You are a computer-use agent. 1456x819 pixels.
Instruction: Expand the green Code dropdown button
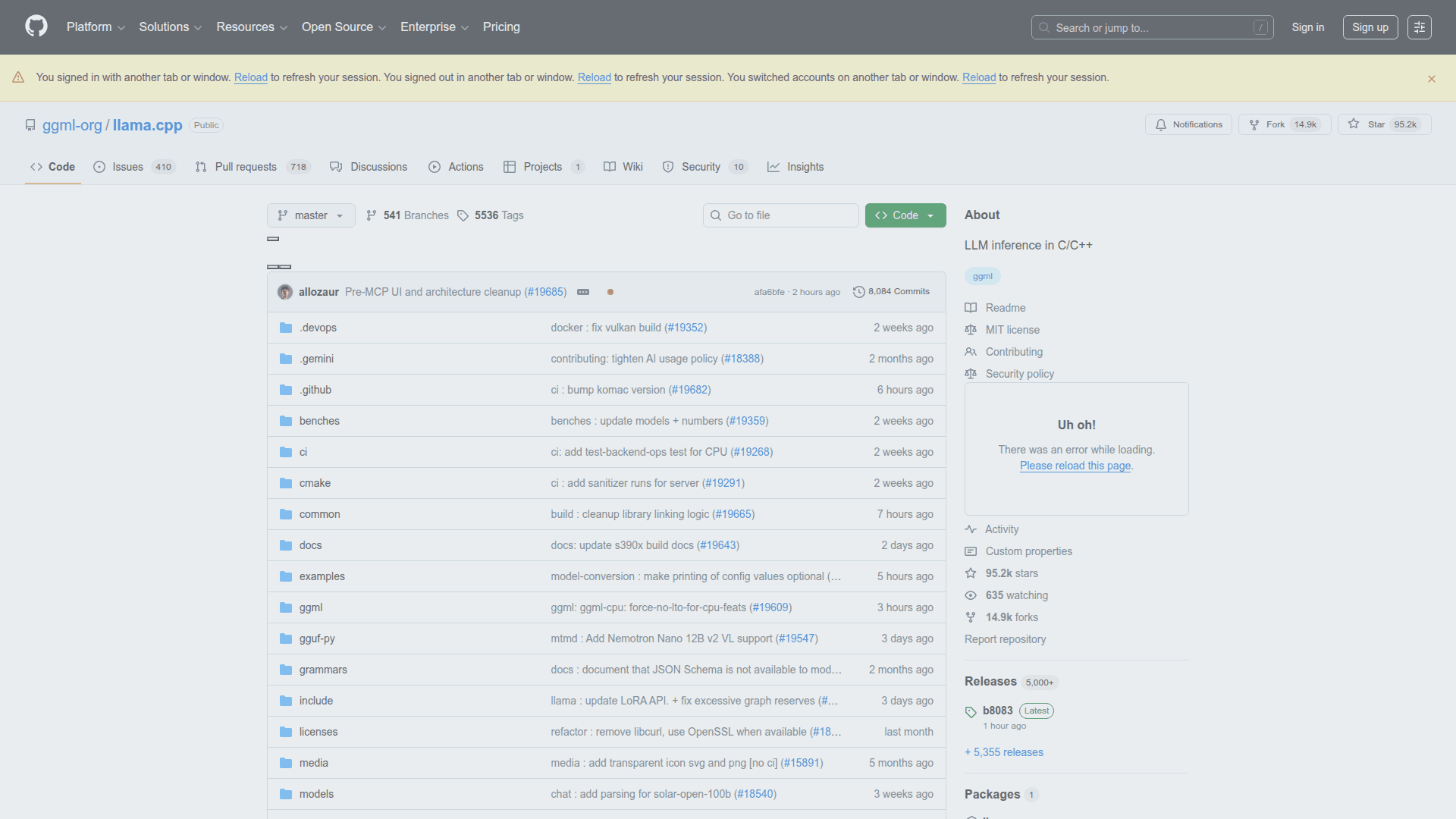(x=905, y=215)
